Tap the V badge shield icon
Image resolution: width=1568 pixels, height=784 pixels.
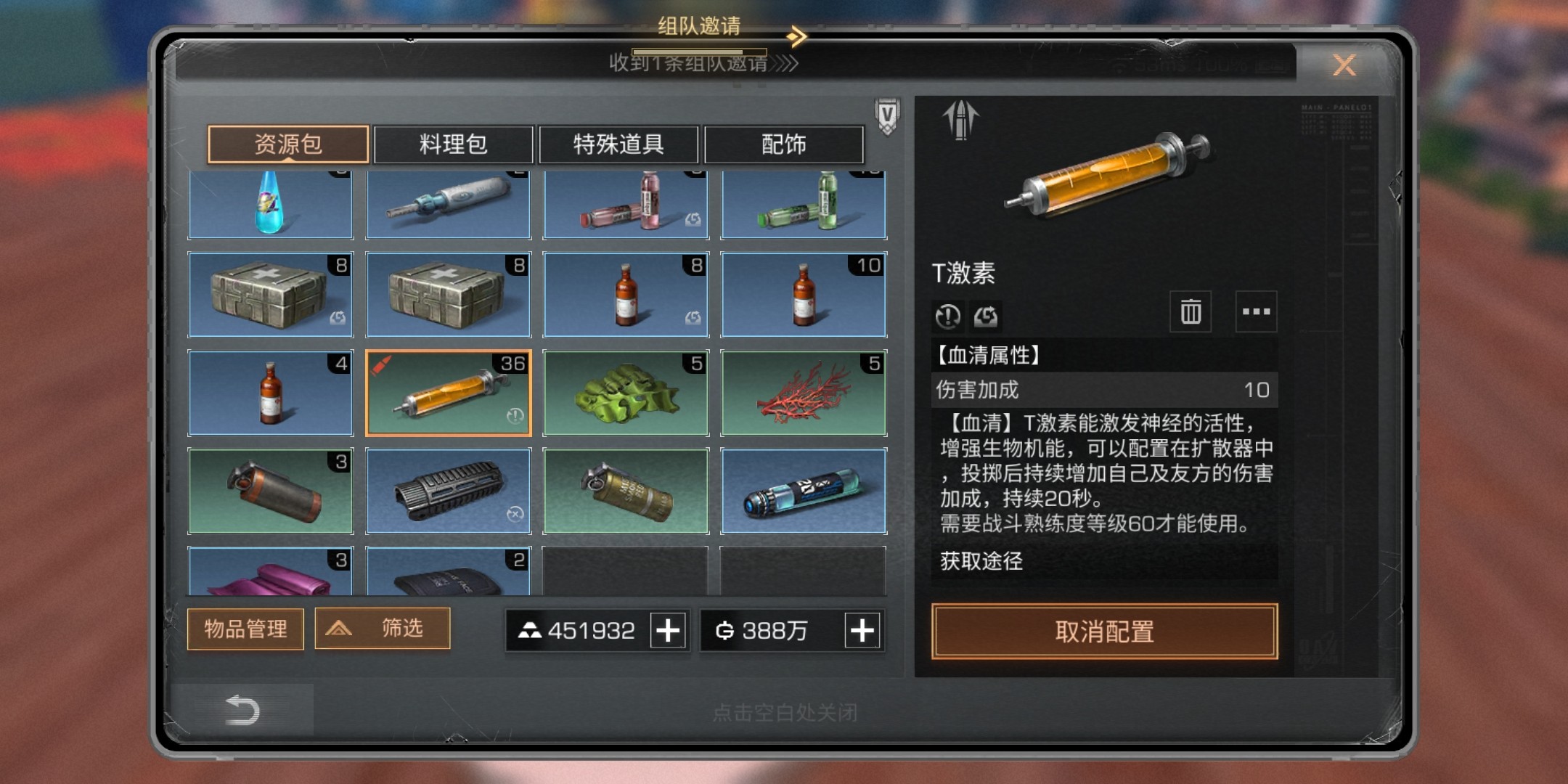(887, 116)
